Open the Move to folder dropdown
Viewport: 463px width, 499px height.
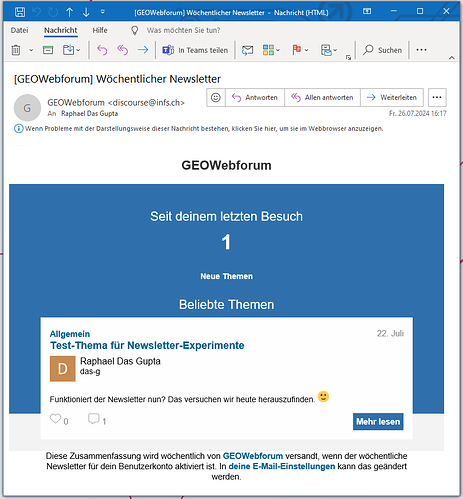pyautogui.click(x=71, y=50)
